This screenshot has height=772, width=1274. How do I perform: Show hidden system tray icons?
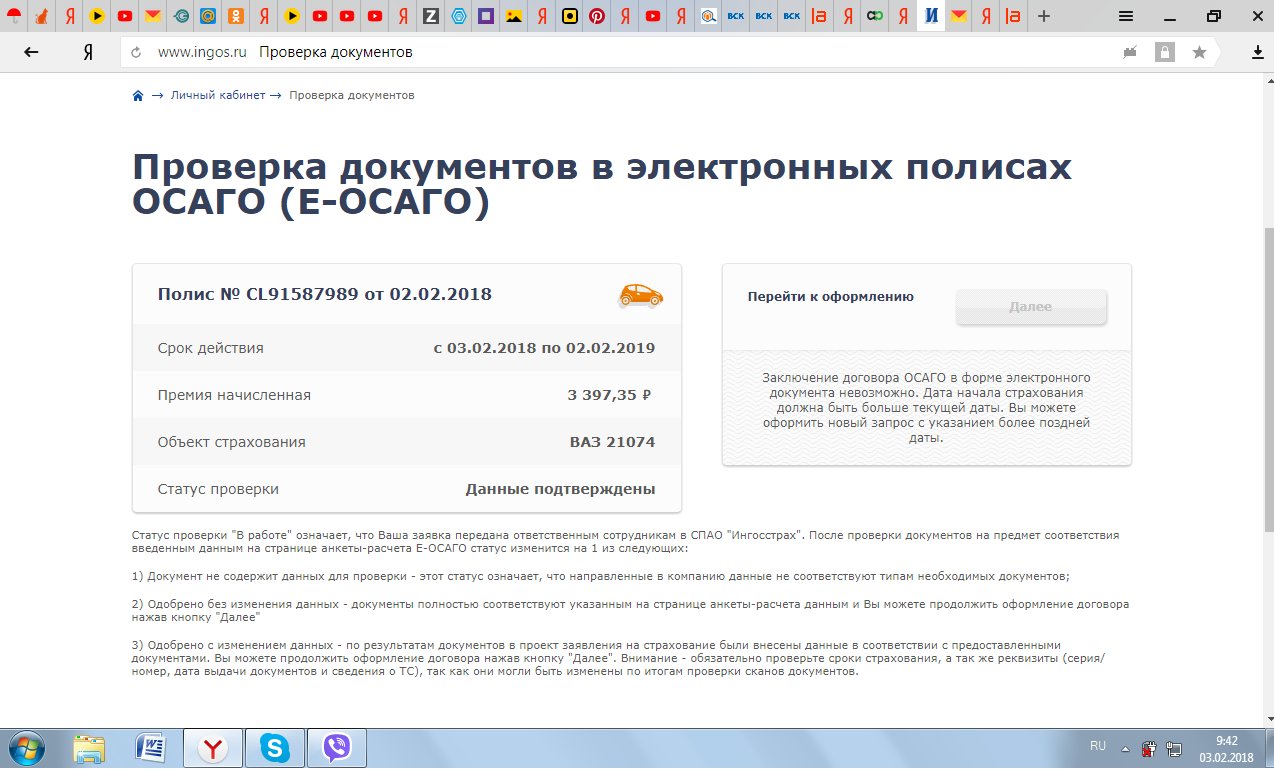(1125, 747)
